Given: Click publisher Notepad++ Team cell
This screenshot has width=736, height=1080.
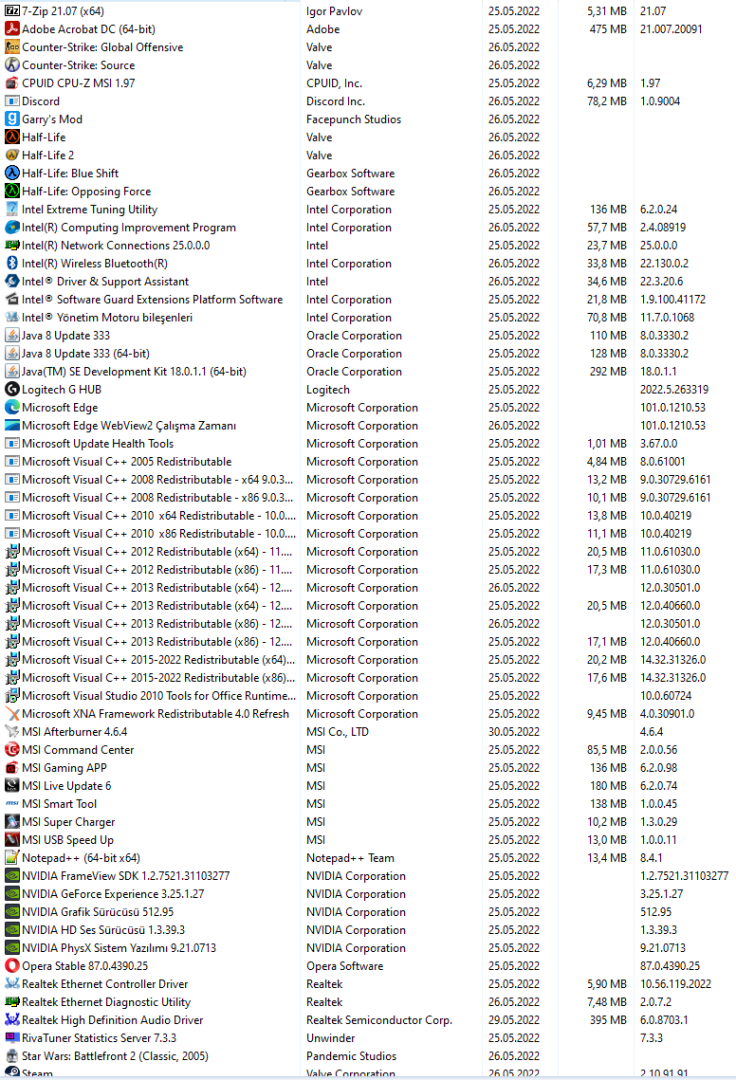Looking at the screenshot, I should tap(350, 858).
